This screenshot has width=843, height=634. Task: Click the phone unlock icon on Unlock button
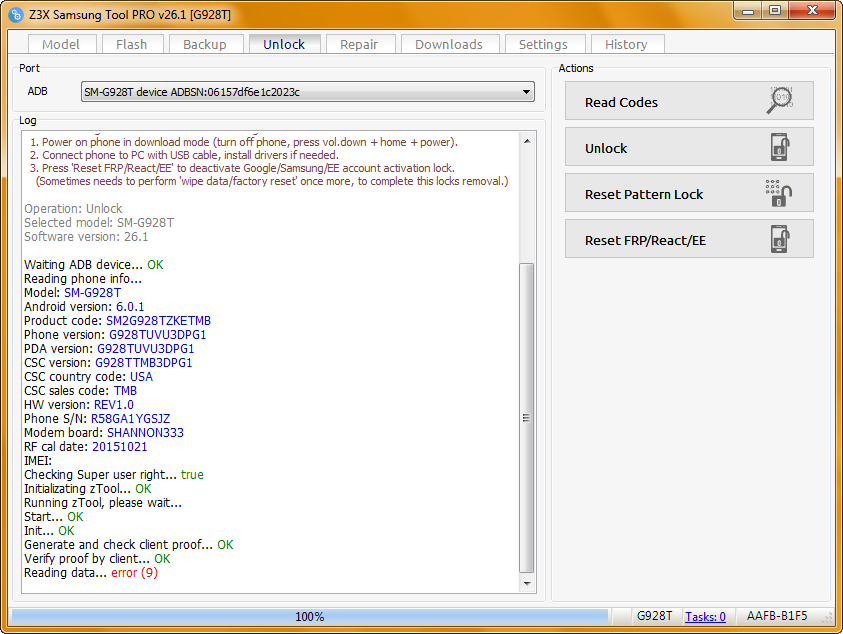780,147
